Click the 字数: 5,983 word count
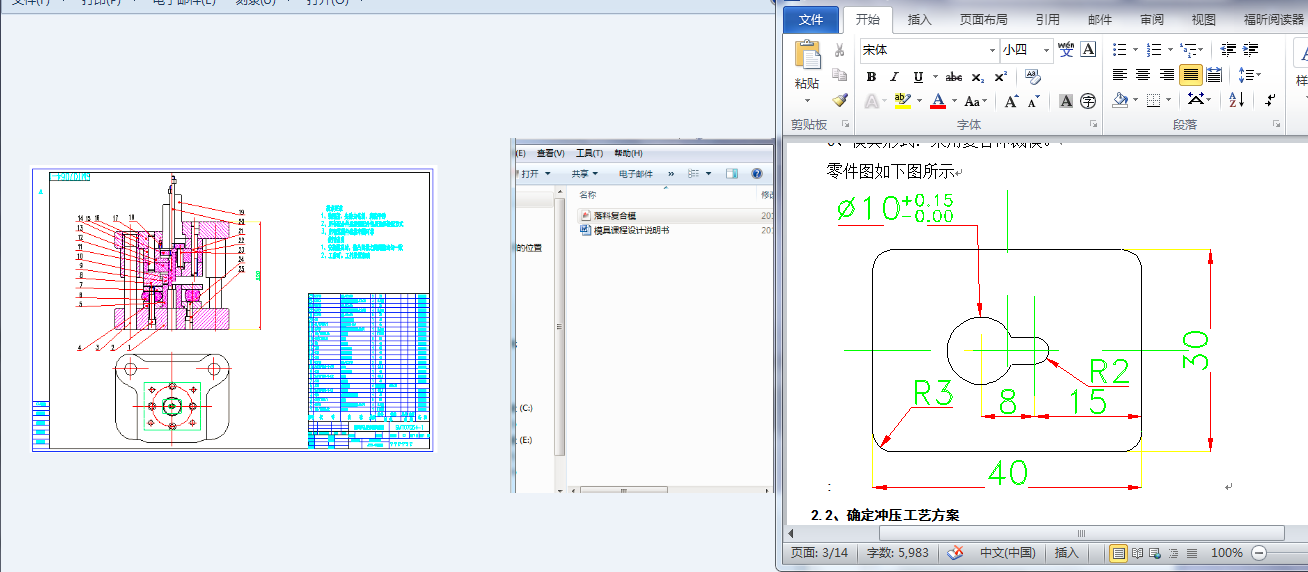The width and height of the screenshot is (1308, 572). (x=898, y=553)
